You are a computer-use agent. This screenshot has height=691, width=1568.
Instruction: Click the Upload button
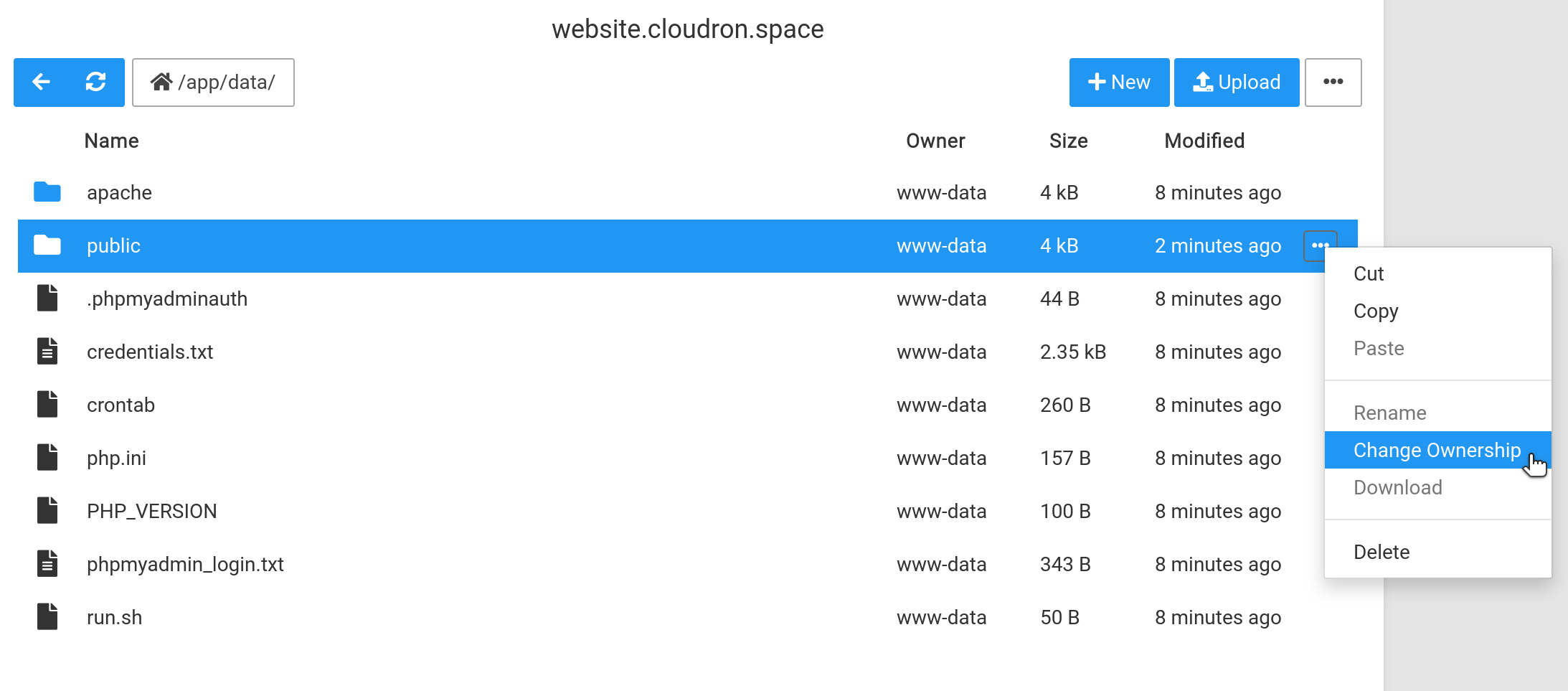[x=1237, y=83]
